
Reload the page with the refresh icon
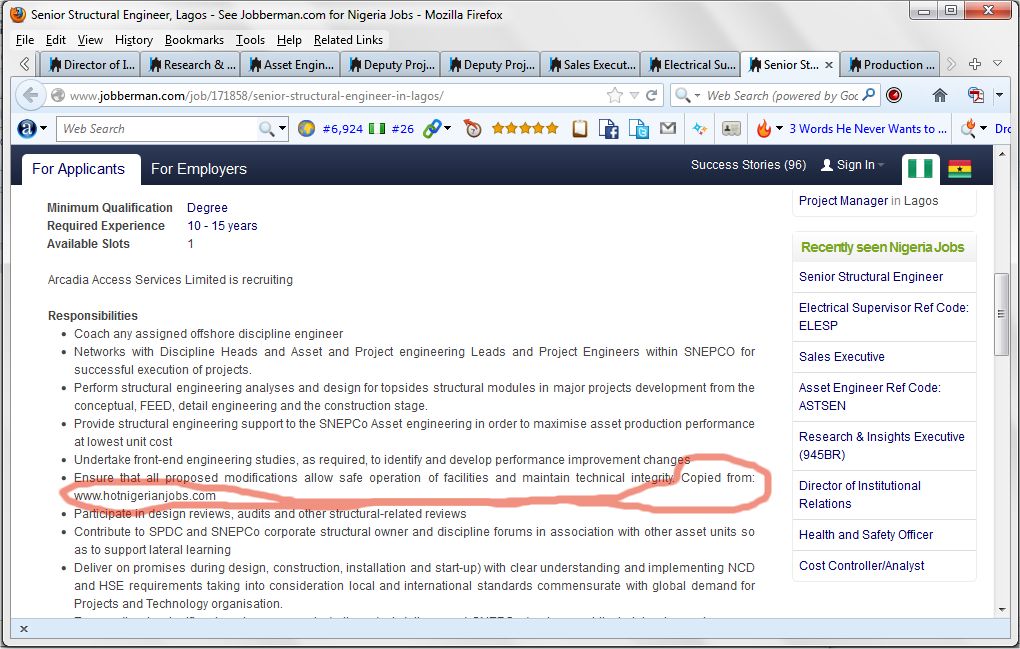[x=651, y=96]
